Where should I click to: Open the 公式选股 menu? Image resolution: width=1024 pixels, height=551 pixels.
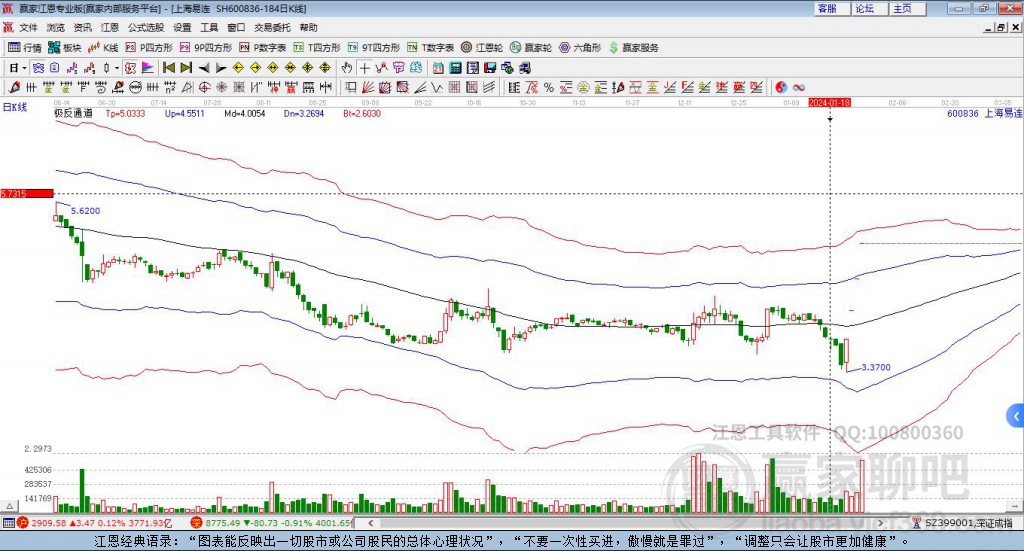tap(145, 27)
